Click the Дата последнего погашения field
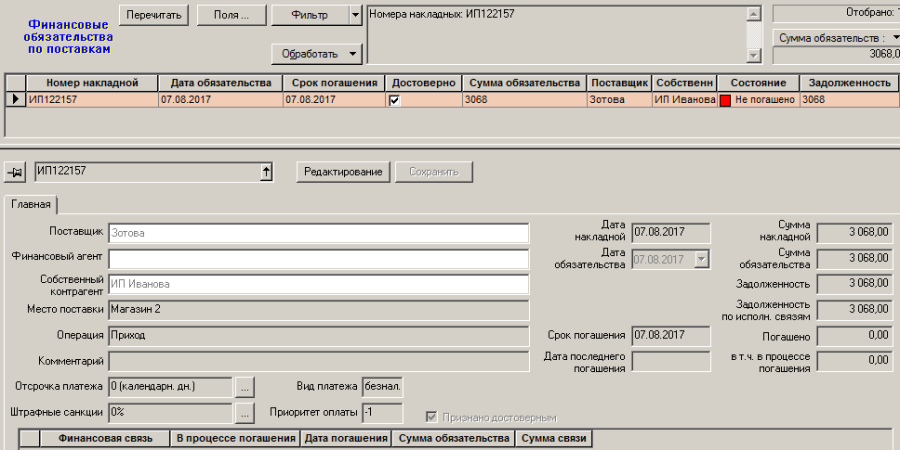Image resolution: width=900 pixels, height=450 pixels. (670, 362)
